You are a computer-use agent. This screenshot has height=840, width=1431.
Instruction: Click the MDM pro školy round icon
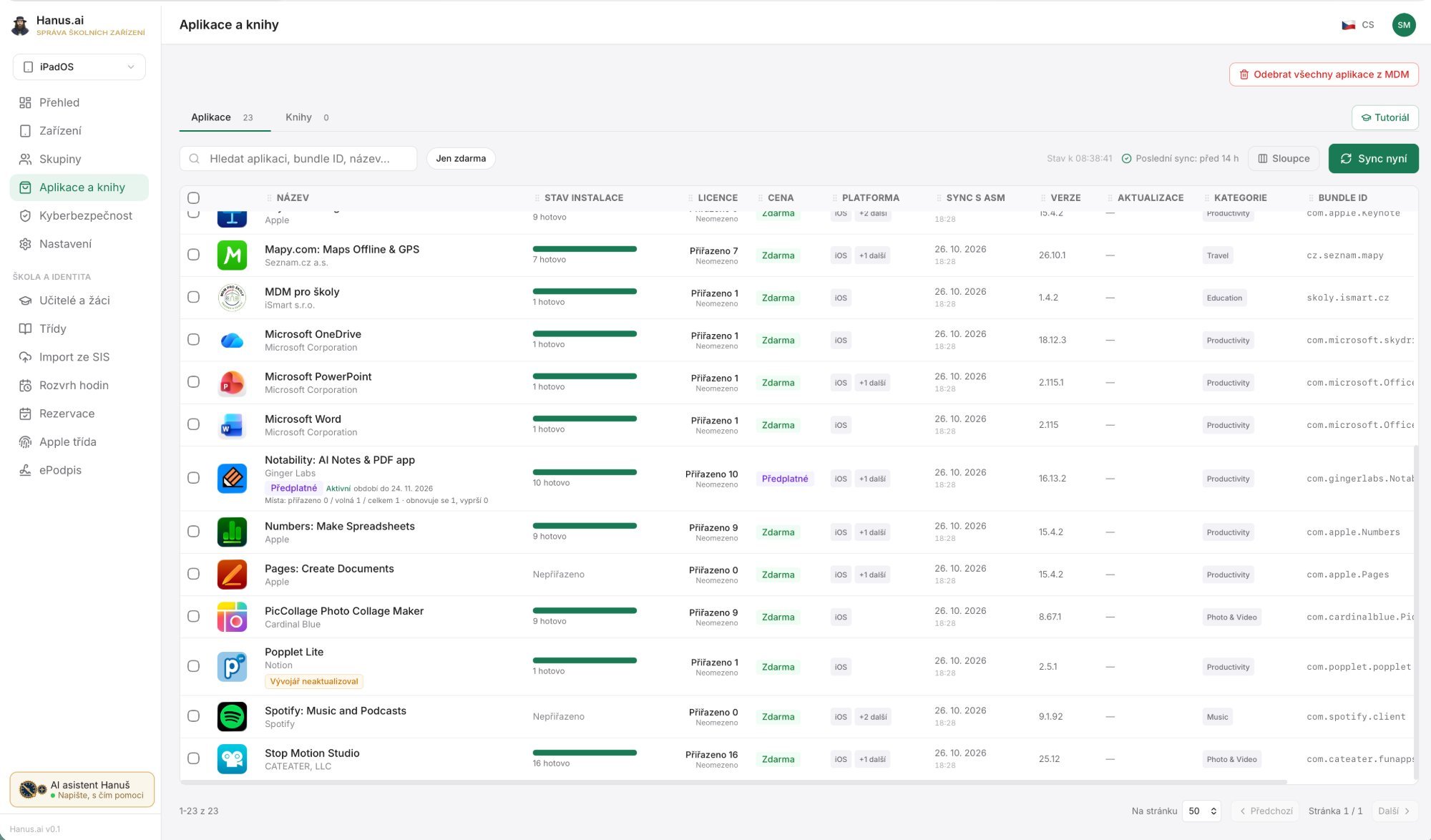(232, 298)
